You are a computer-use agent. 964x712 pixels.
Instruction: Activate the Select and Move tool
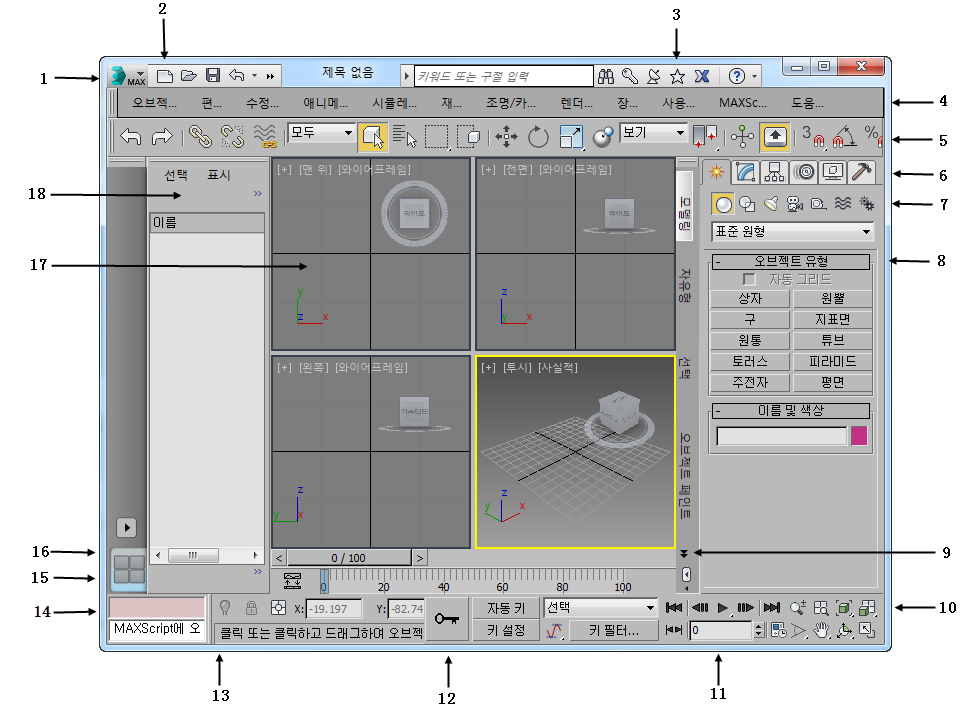(506, 136)
